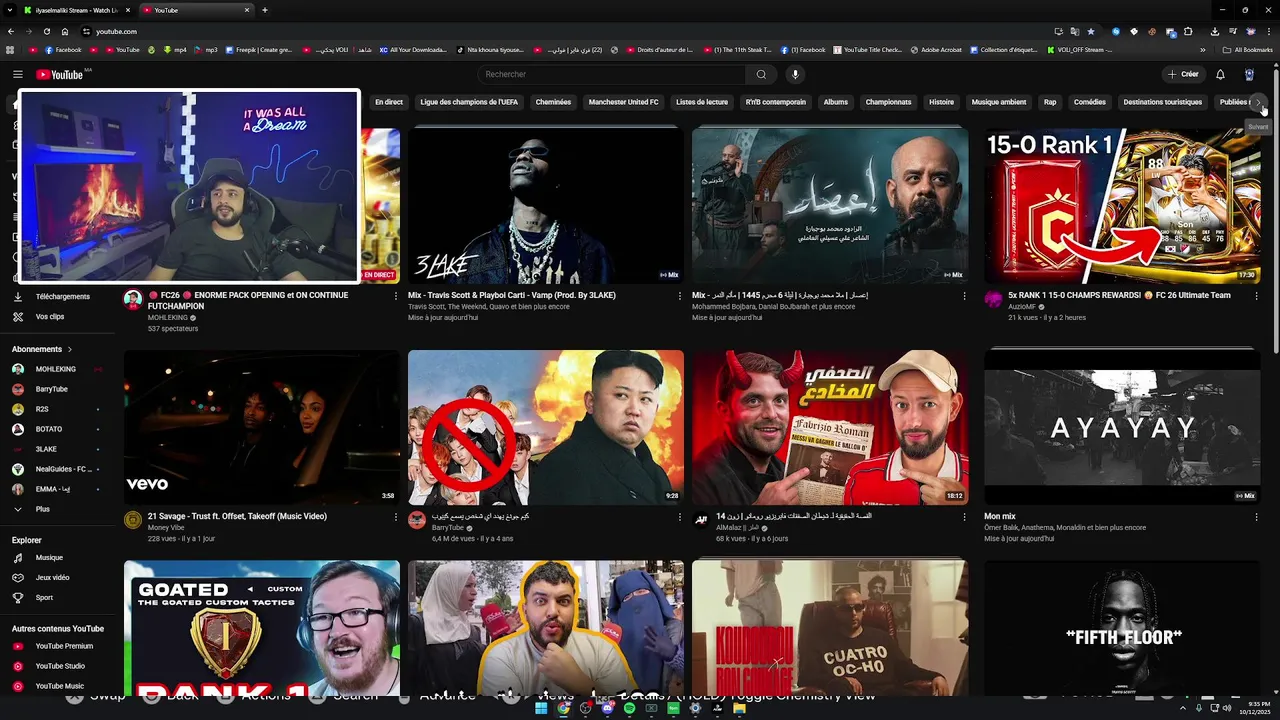The image size is (1280, 720).
Task: Select the Listes de lecture chip
Action: pos(702,102)
